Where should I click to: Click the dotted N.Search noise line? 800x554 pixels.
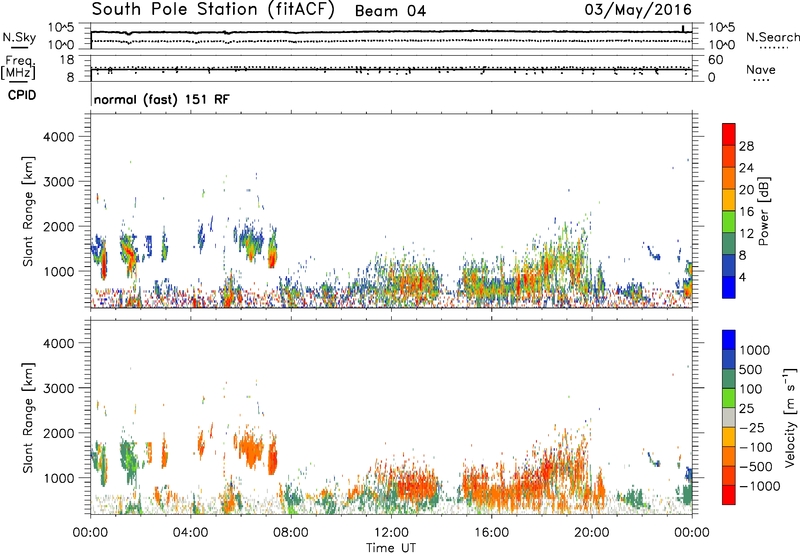391,40
